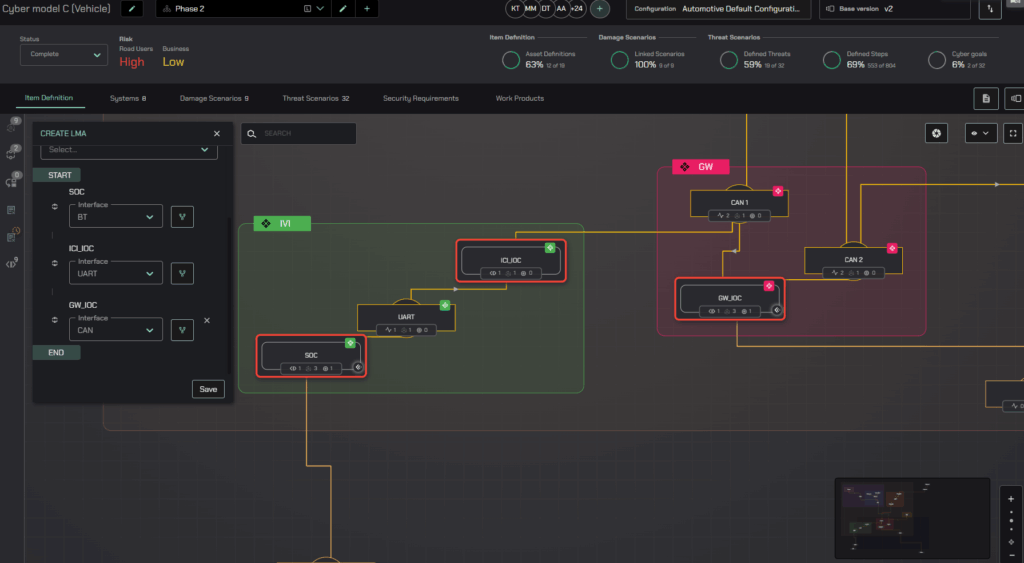Edit the Cyber model C name pencil

pos(132,8)
